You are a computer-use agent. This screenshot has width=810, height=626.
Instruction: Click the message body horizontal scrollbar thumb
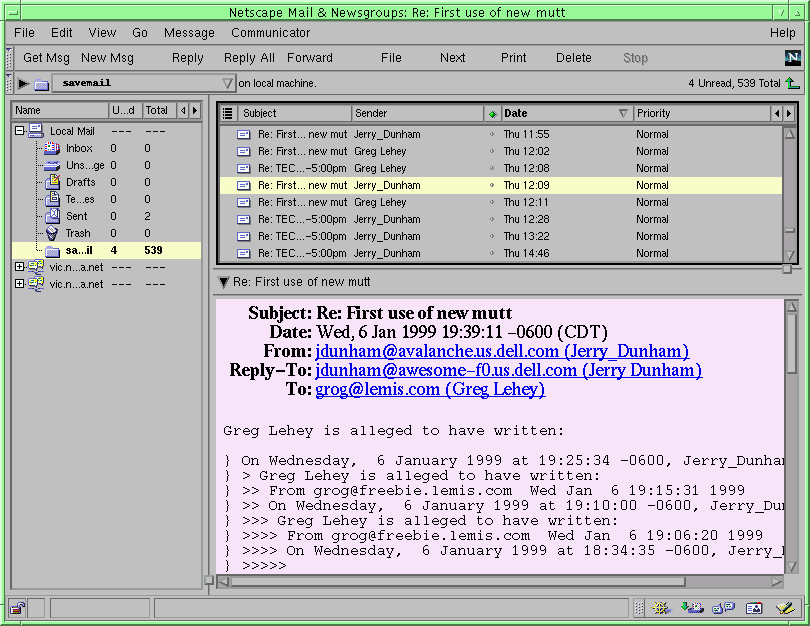click(x=458, y=582)
